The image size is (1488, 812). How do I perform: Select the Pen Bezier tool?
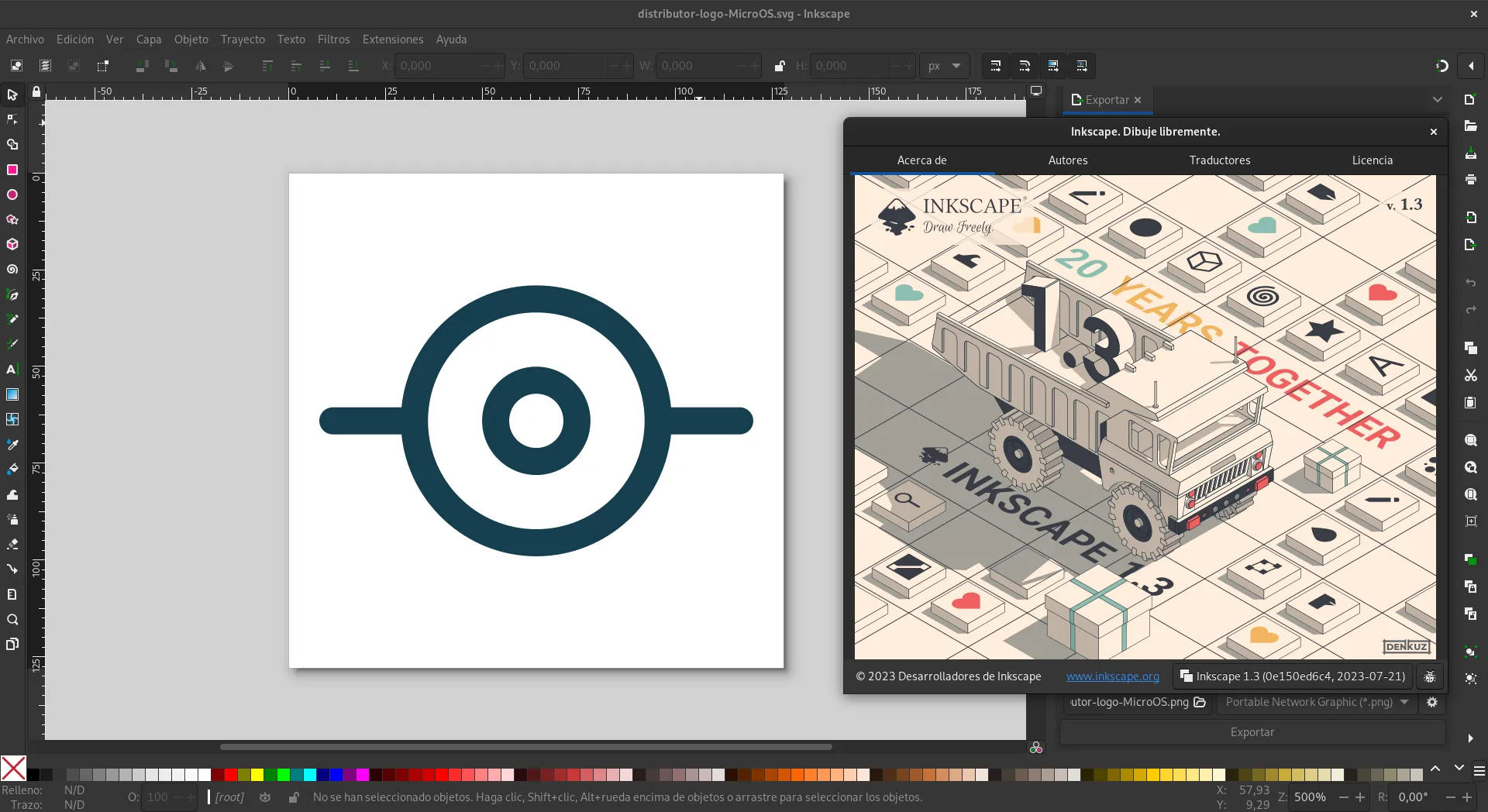(x=12, y=294)
